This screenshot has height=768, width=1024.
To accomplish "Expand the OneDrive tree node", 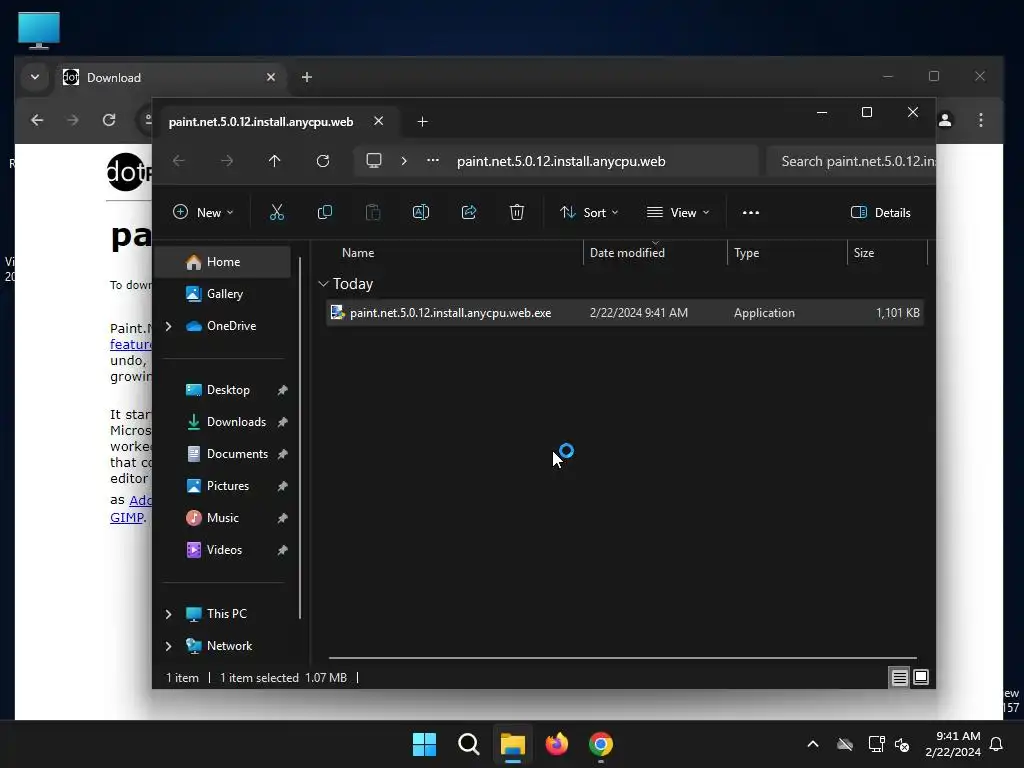I will pyautogui.click(x=168, y=326).
